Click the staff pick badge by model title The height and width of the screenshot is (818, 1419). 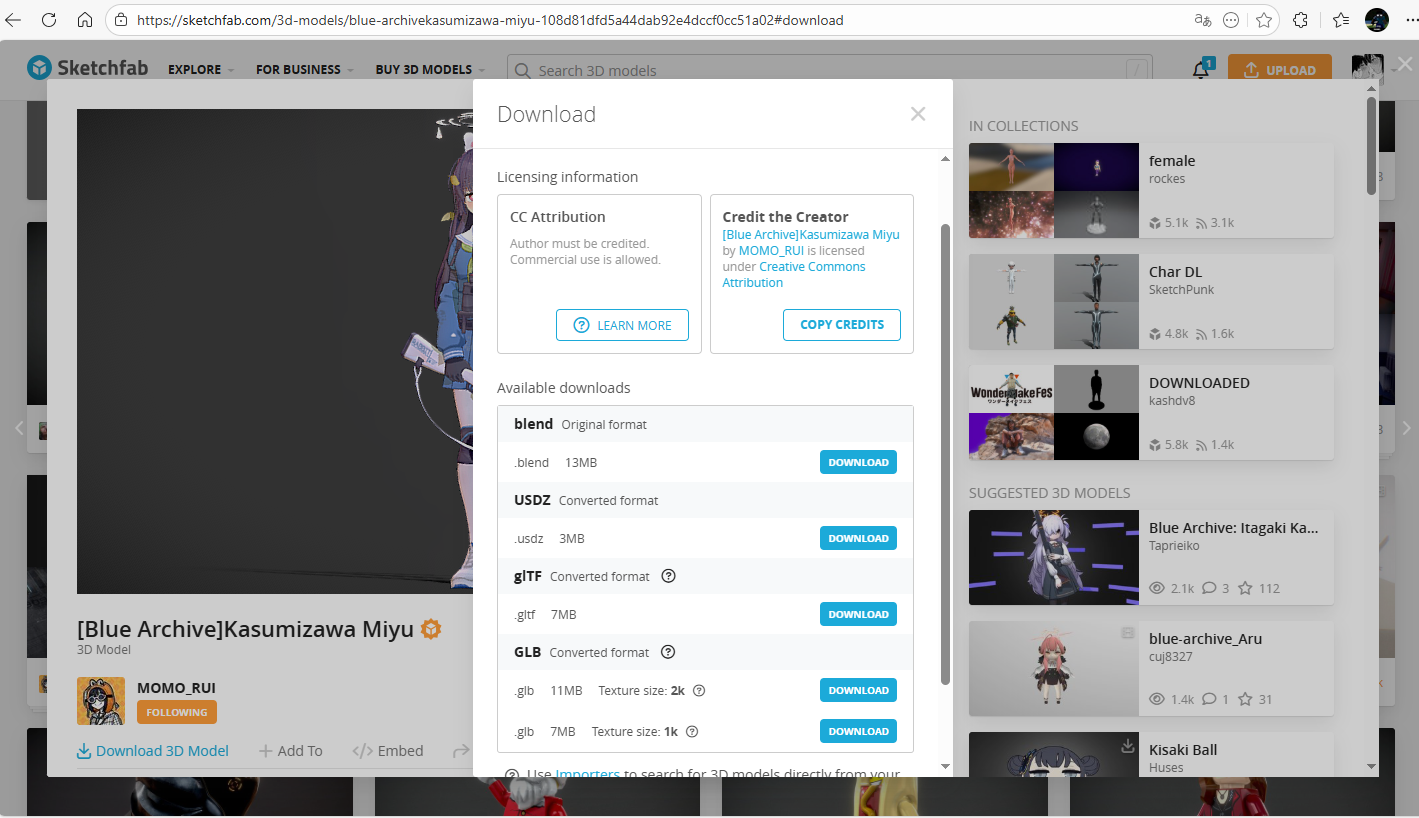point(431,629)
